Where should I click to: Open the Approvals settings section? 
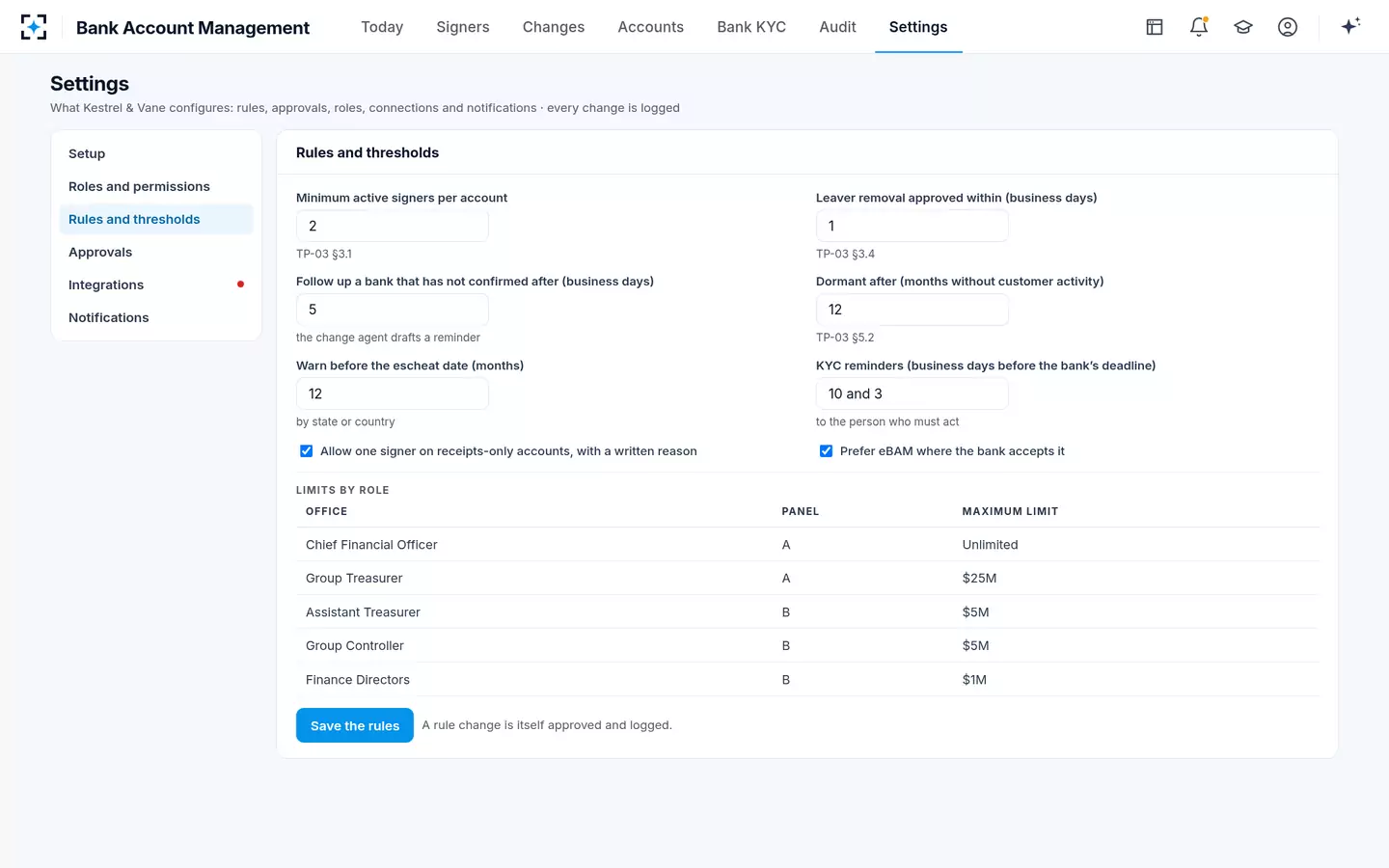coord(156,252)
